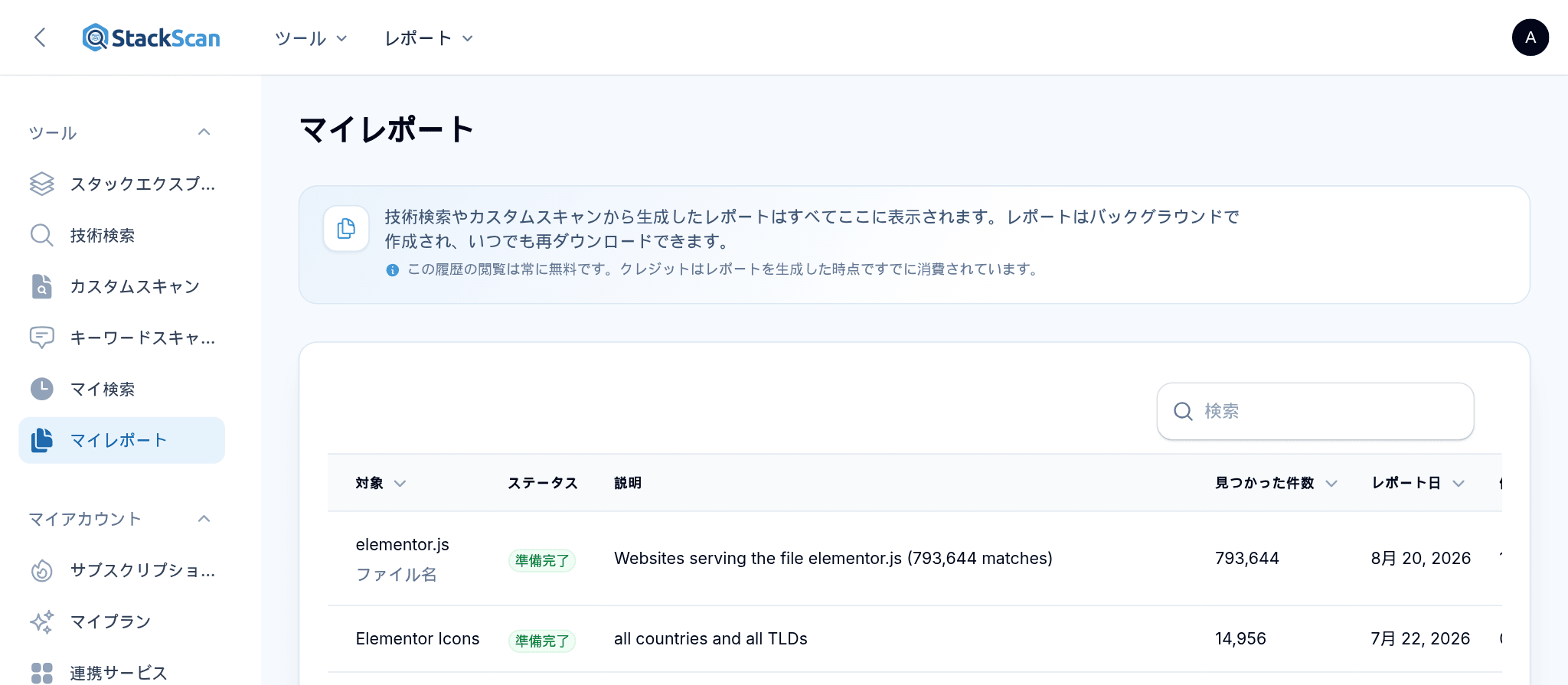Click the 連携サービス grid icon

pyautogui.click(x=42, y=673)
